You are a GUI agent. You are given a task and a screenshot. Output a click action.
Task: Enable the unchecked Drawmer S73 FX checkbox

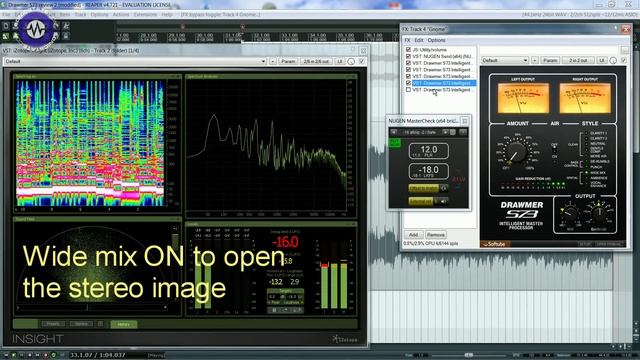click(408, 90)
